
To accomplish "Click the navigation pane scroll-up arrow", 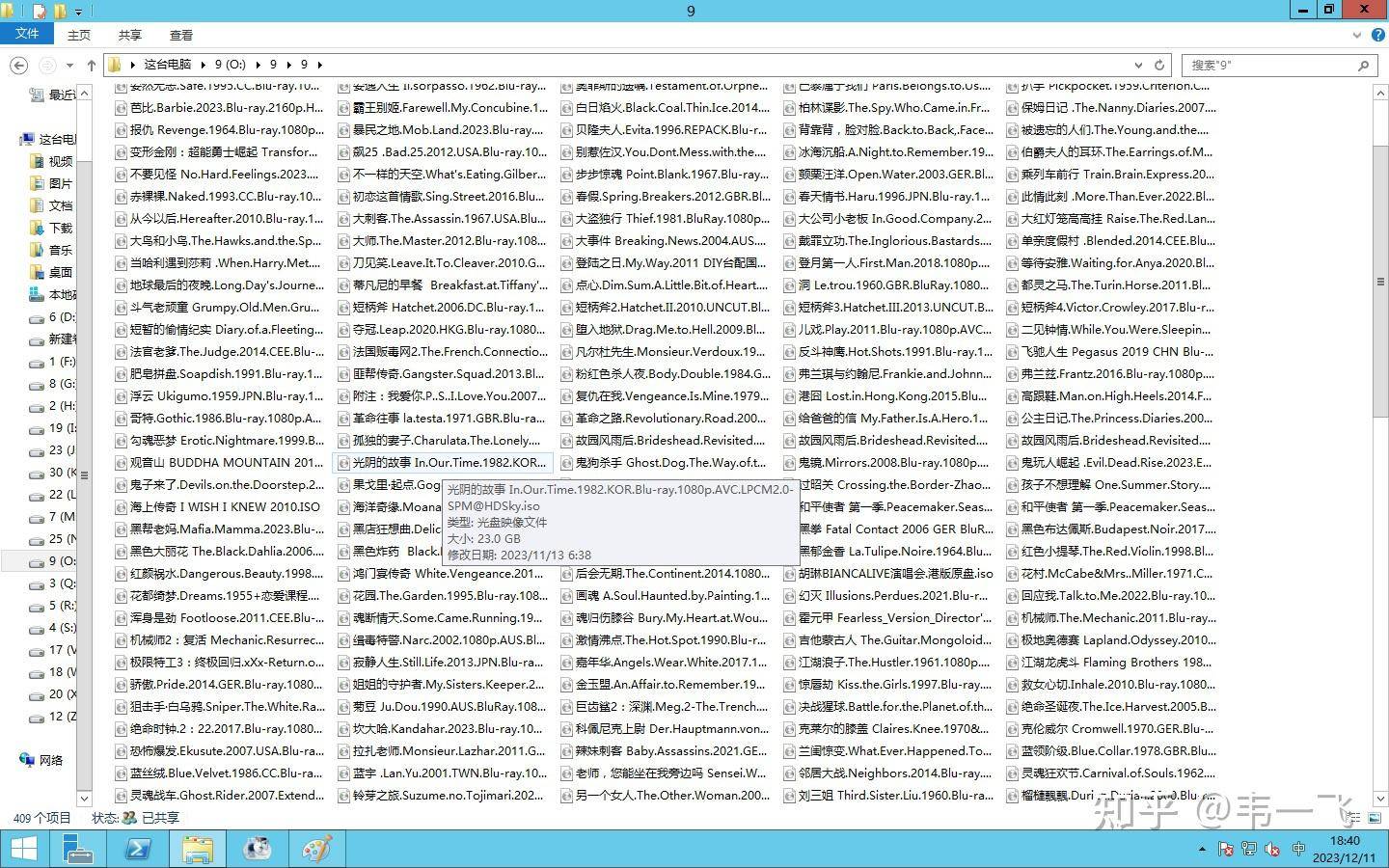I will coord(84,92).
